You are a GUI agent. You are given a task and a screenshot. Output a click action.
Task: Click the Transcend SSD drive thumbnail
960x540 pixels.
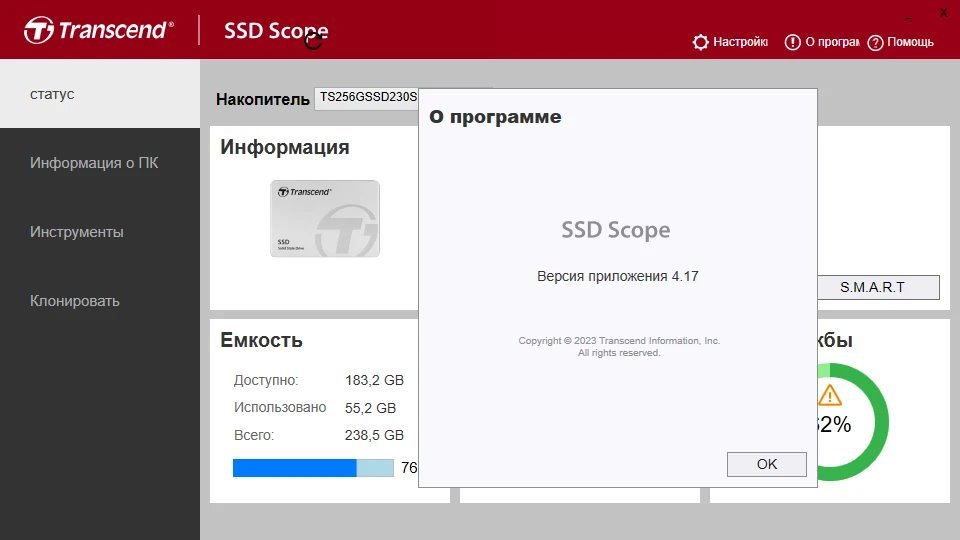[325, 219]
